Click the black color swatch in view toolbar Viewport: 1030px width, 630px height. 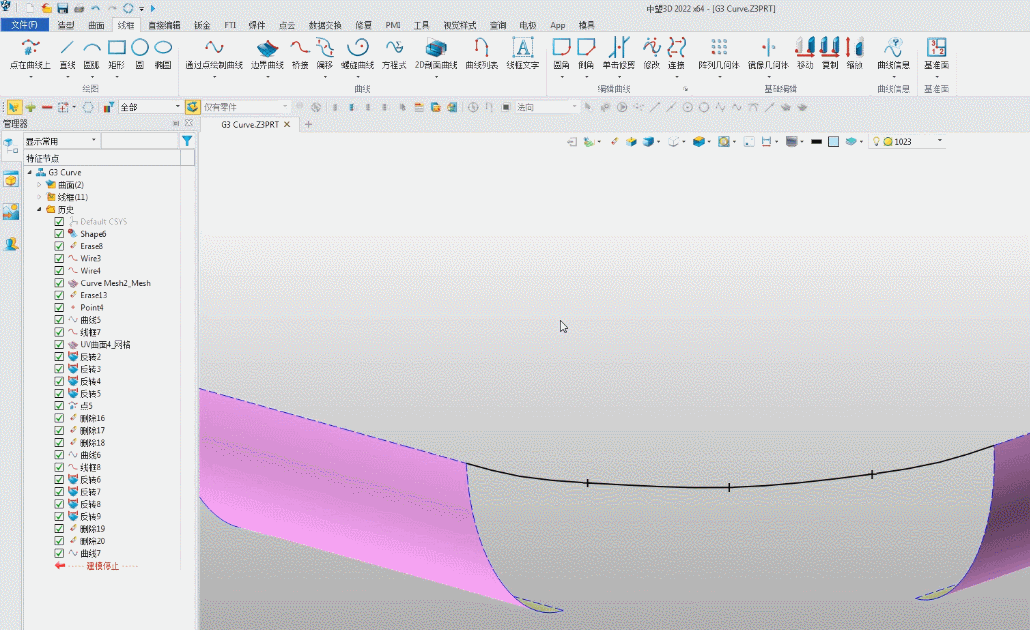pyautogui.click(x=816, y=142)
